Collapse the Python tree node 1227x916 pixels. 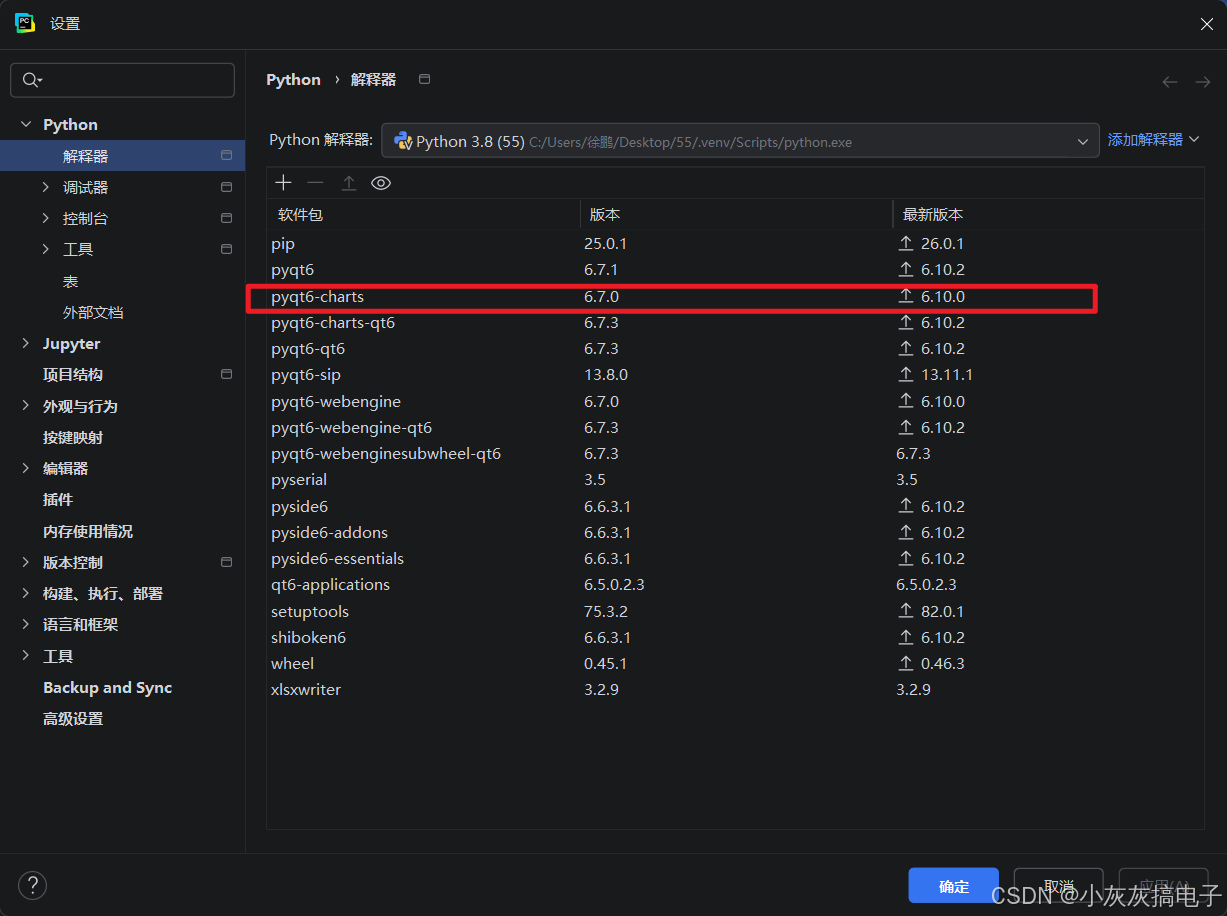click(x=26, y=125)
